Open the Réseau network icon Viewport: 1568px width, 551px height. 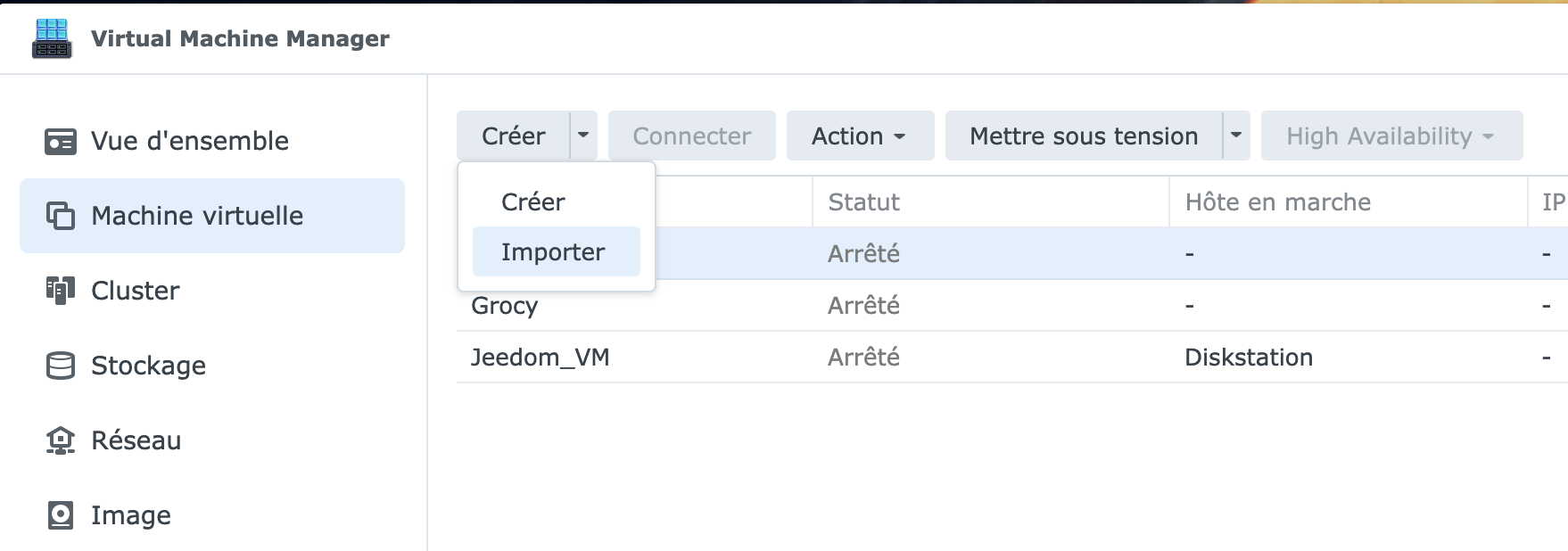(x=61, y=440)
